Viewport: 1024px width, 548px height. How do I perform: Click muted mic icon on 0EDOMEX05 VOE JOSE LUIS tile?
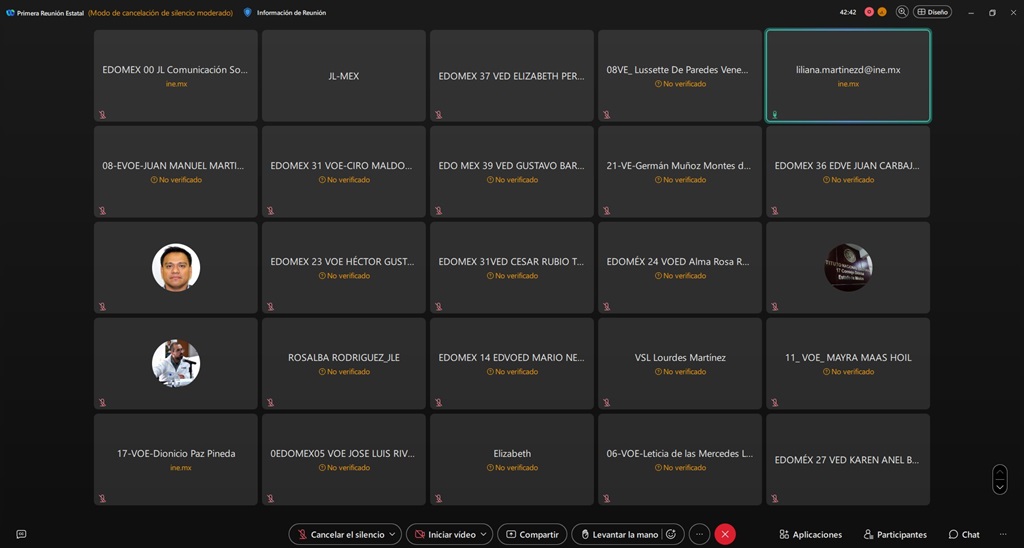(x=270, y=498)
